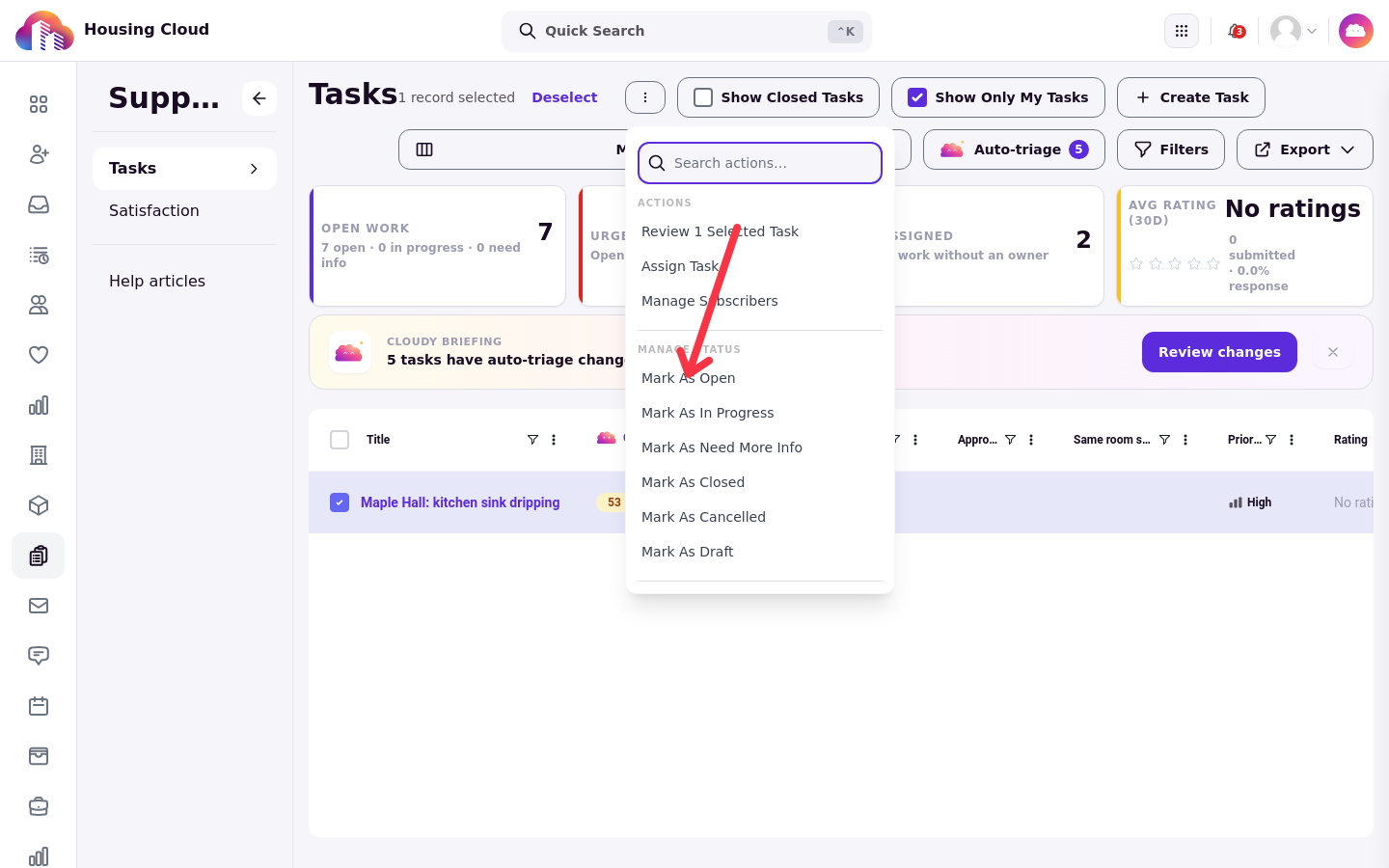Image resolution: width=1389 pixels, height=868 pixels.
Task: Open the Priority column options menu
Action: pos(1292,440)
